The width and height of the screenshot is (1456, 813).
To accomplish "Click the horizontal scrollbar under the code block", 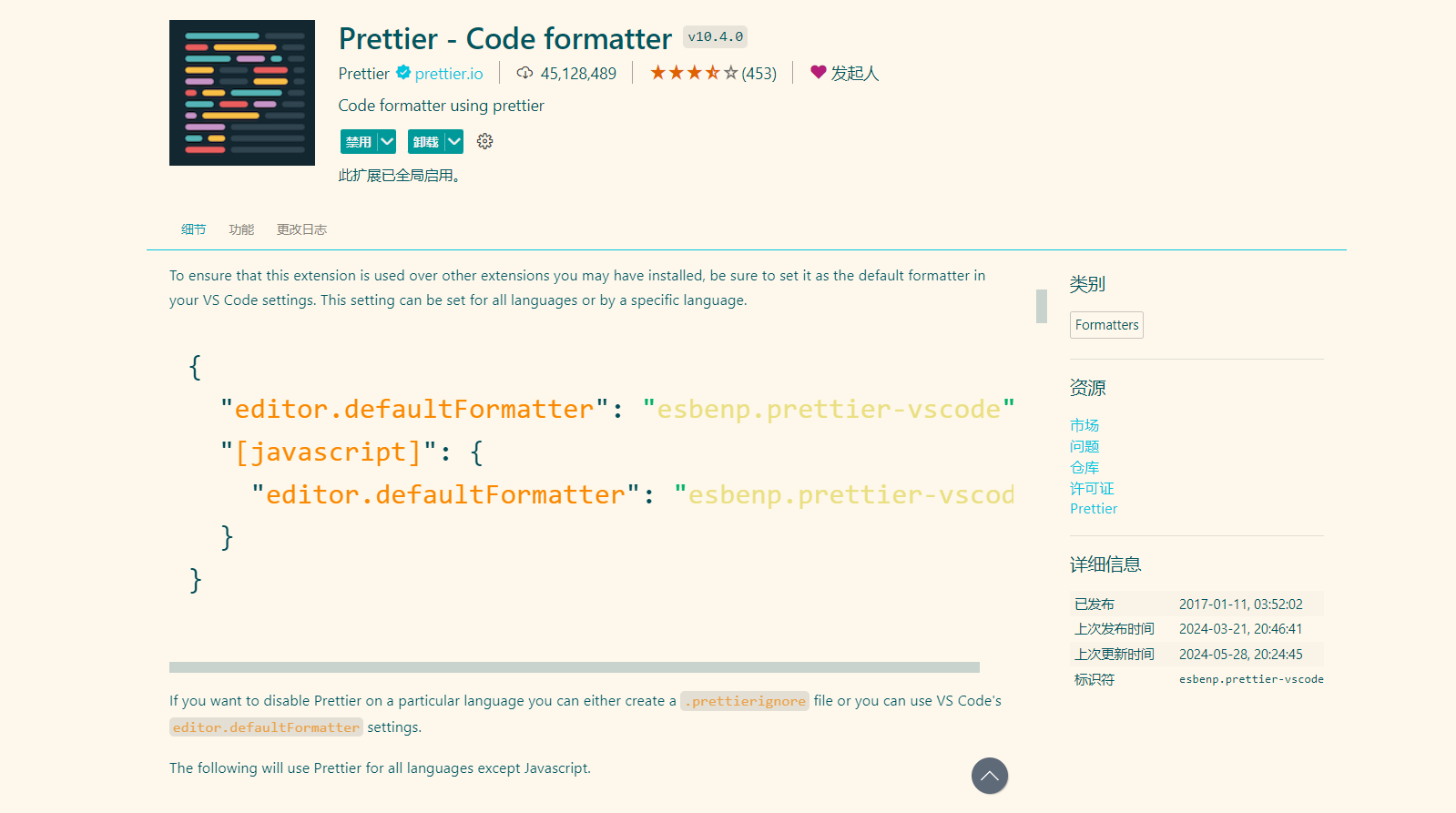I will (x=574, y=667).
